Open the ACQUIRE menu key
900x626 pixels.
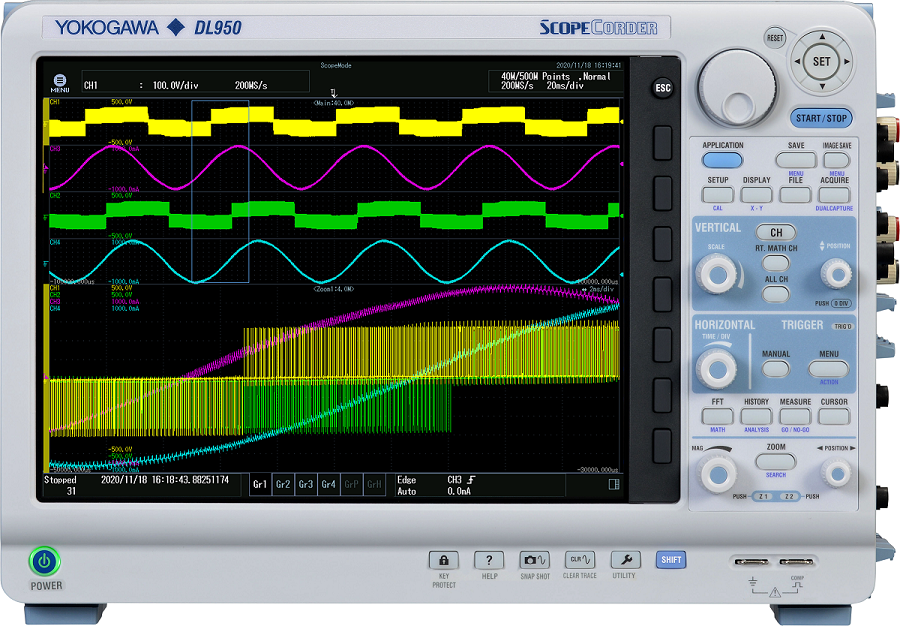pyautogui.click(x=835, y=195)
